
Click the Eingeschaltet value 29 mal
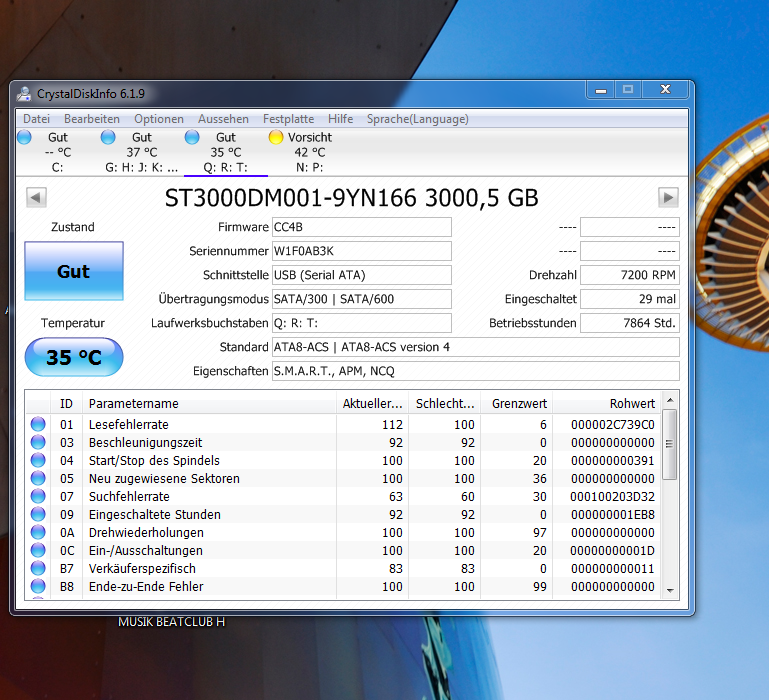click(x=630, y=299)
